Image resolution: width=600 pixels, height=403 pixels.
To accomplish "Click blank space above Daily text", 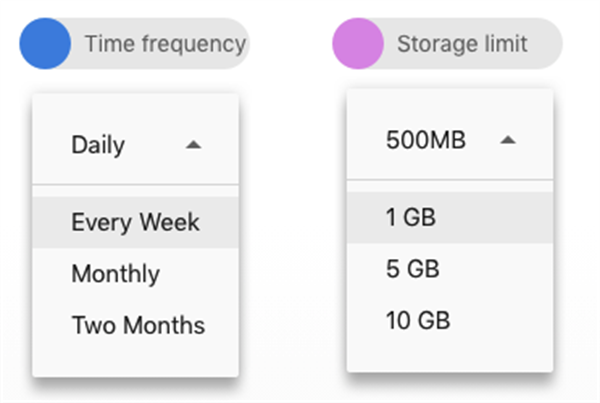I will click(x=135, y=113).
